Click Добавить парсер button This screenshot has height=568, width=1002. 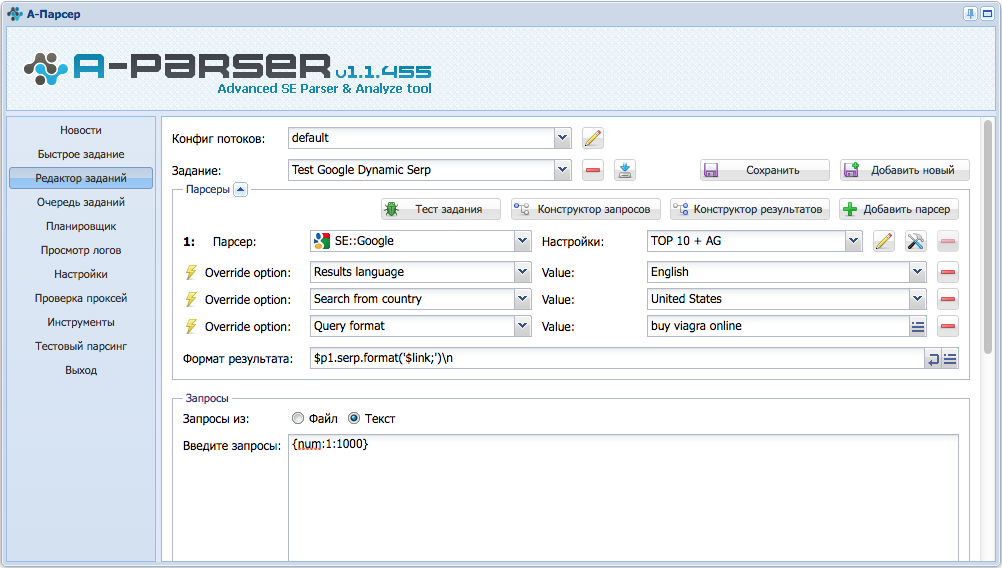click(x=899, y=209)
